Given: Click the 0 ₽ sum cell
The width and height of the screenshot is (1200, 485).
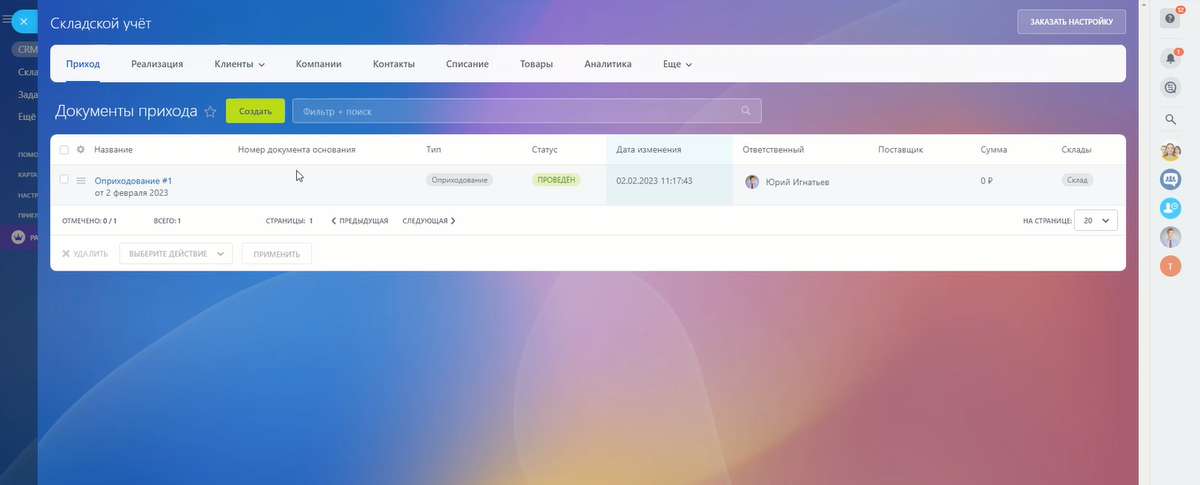Looking at the screenshot, I should point(987,181).
